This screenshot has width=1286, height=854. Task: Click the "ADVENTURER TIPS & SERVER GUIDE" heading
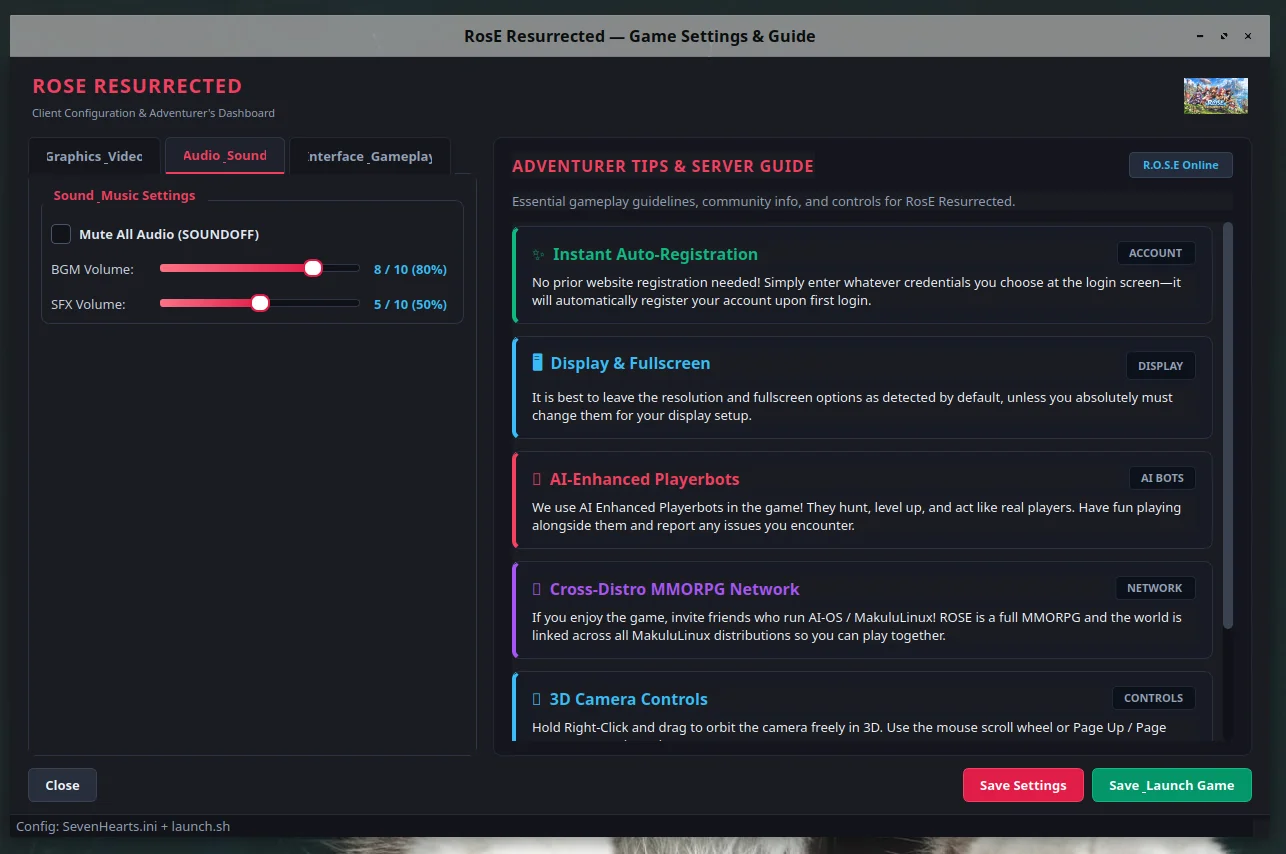[x=663, y=167]
